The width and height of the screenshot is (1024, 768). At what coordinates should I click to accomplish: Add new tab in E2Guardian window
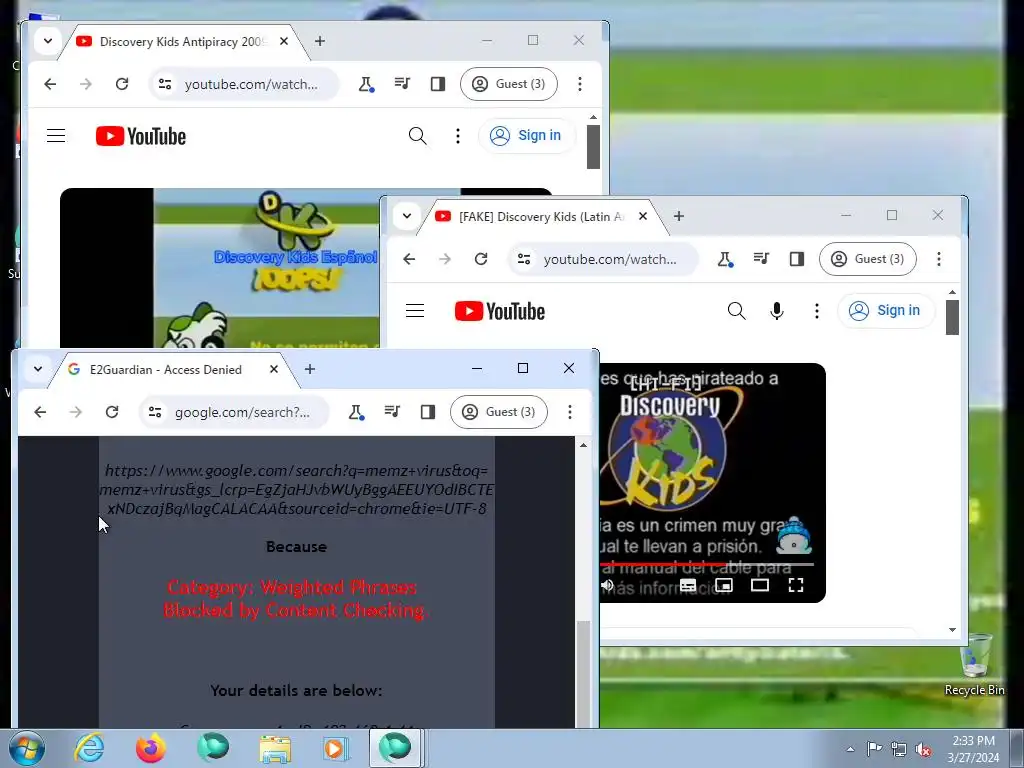pos(310,369)
